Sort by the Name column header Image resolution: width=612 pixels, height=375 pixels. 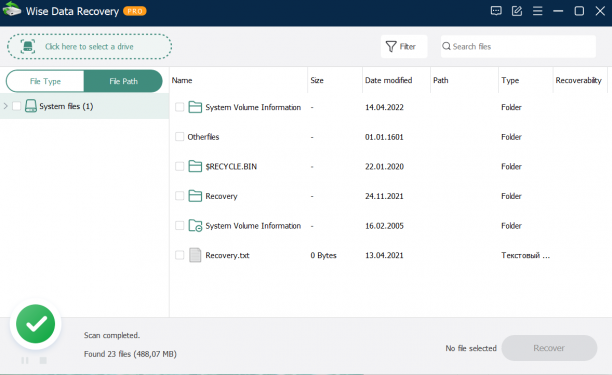point(238,80)
